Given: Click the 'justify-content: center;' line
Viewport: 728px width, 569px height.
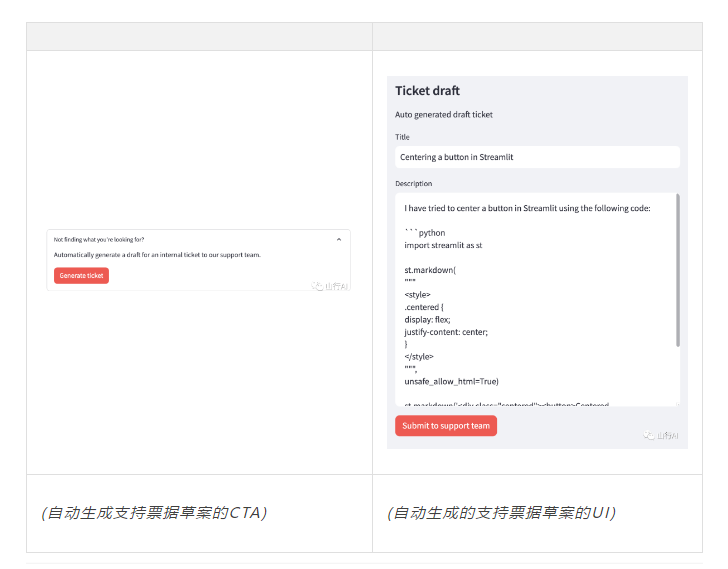Looking at the screenshot, I should [x=446, y=332].
